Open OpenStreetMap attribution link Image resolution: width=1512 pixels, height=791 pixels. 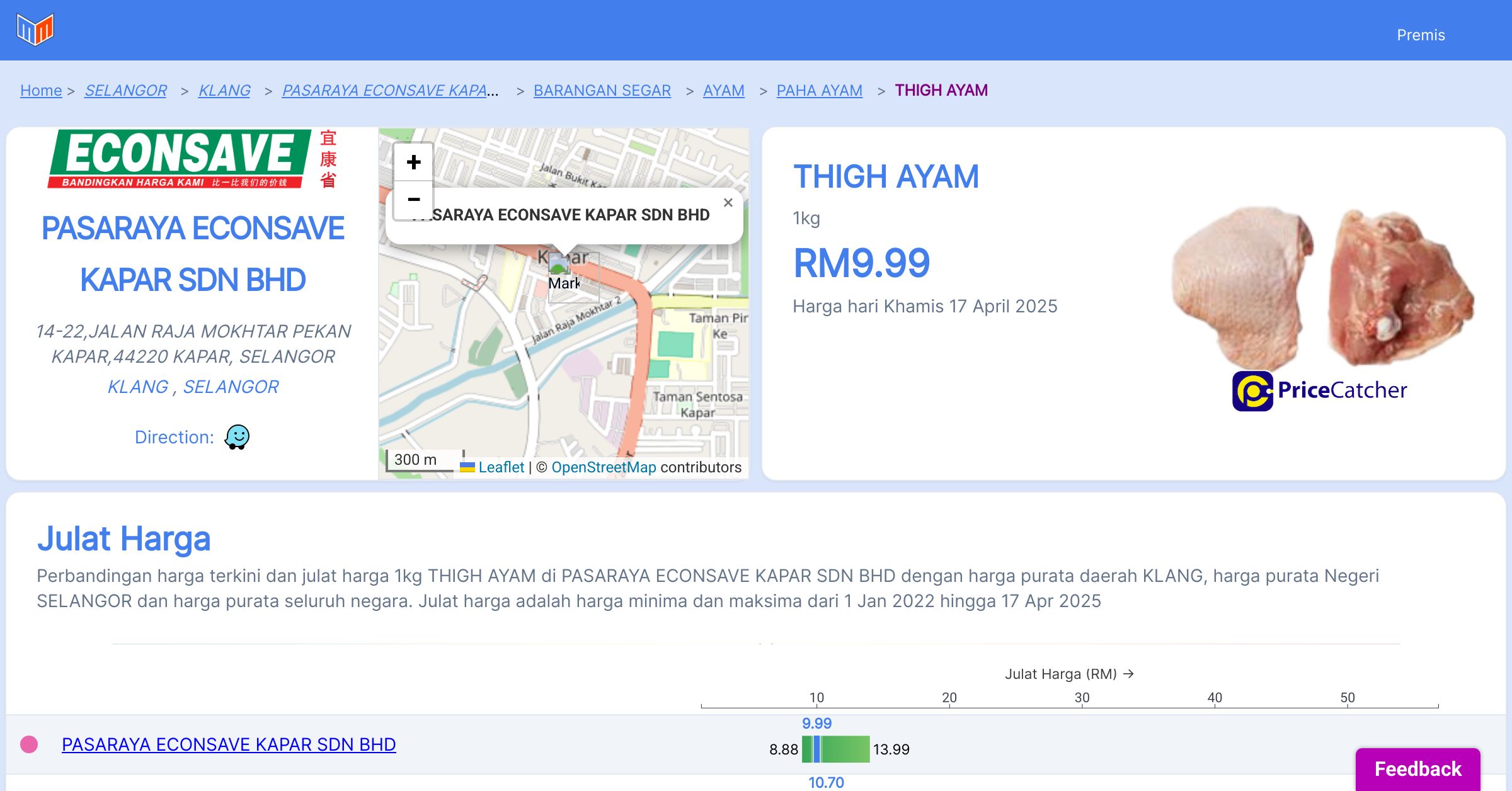click(604, 467)
